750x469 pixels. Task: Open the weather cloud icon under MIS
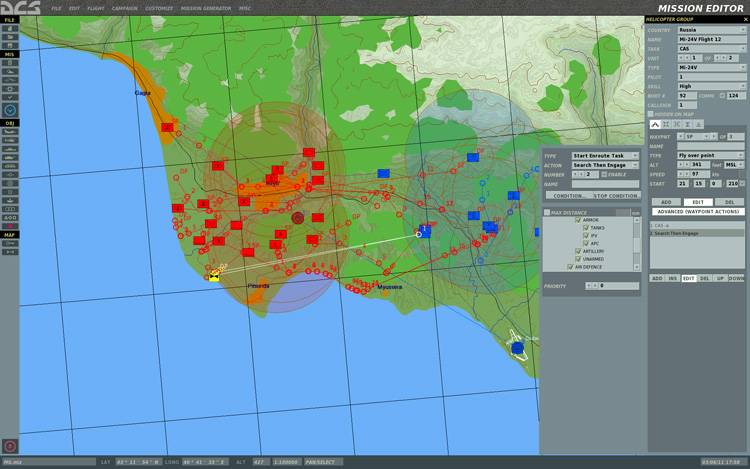[10, 72]
